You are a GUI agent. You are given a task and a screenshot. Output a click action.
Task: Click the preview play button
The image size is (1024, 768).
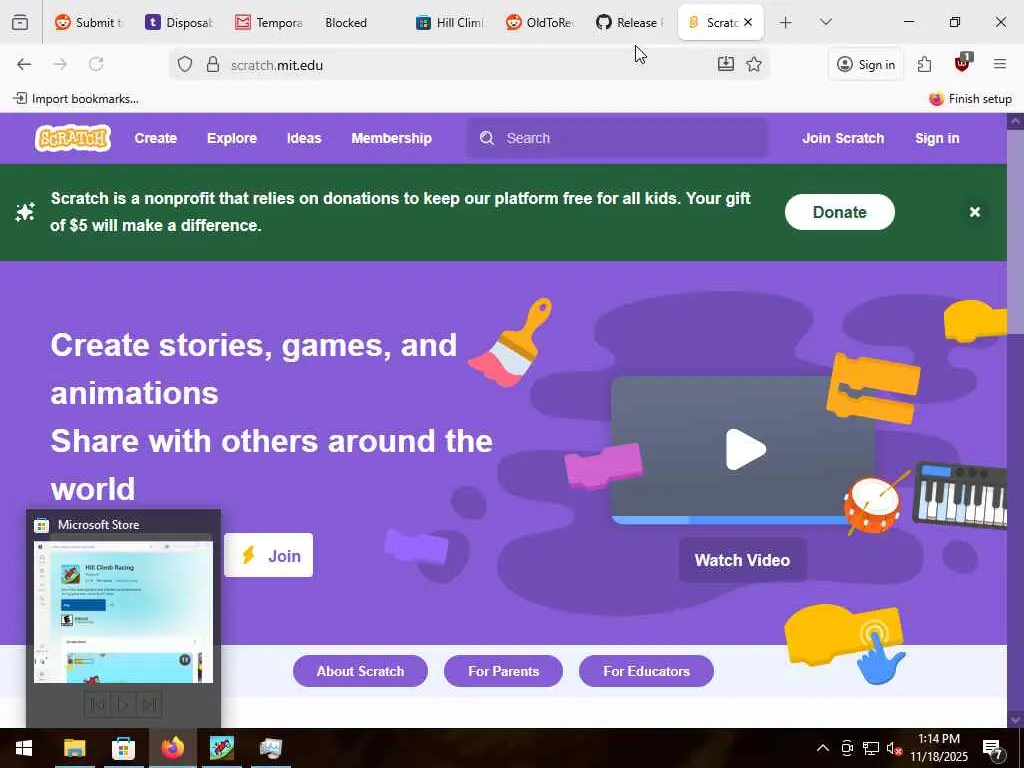coord(123,705)
